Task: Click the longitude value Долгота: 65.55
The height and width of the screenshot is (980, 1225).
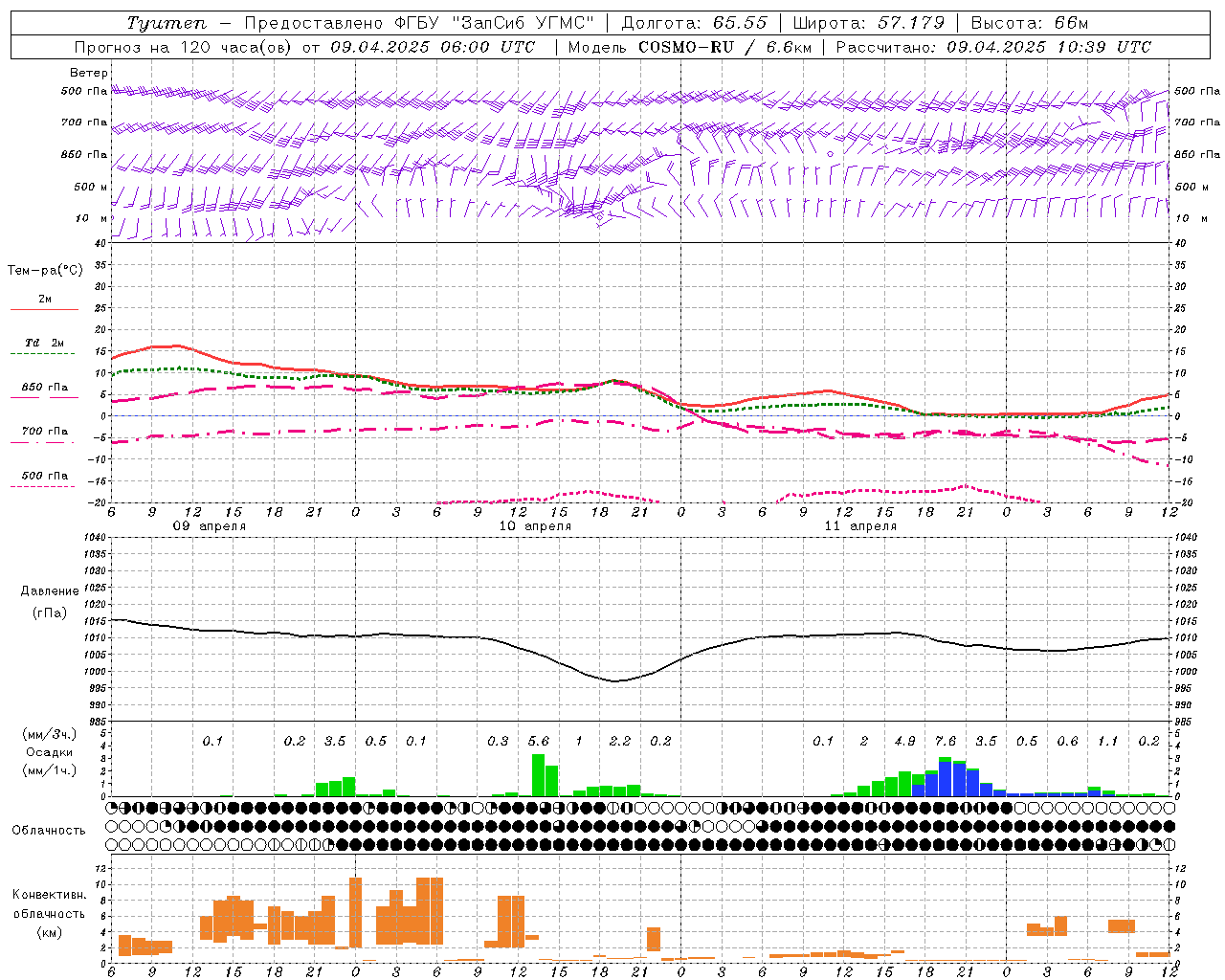Action: pyautogui.click(x=694, y=23)
